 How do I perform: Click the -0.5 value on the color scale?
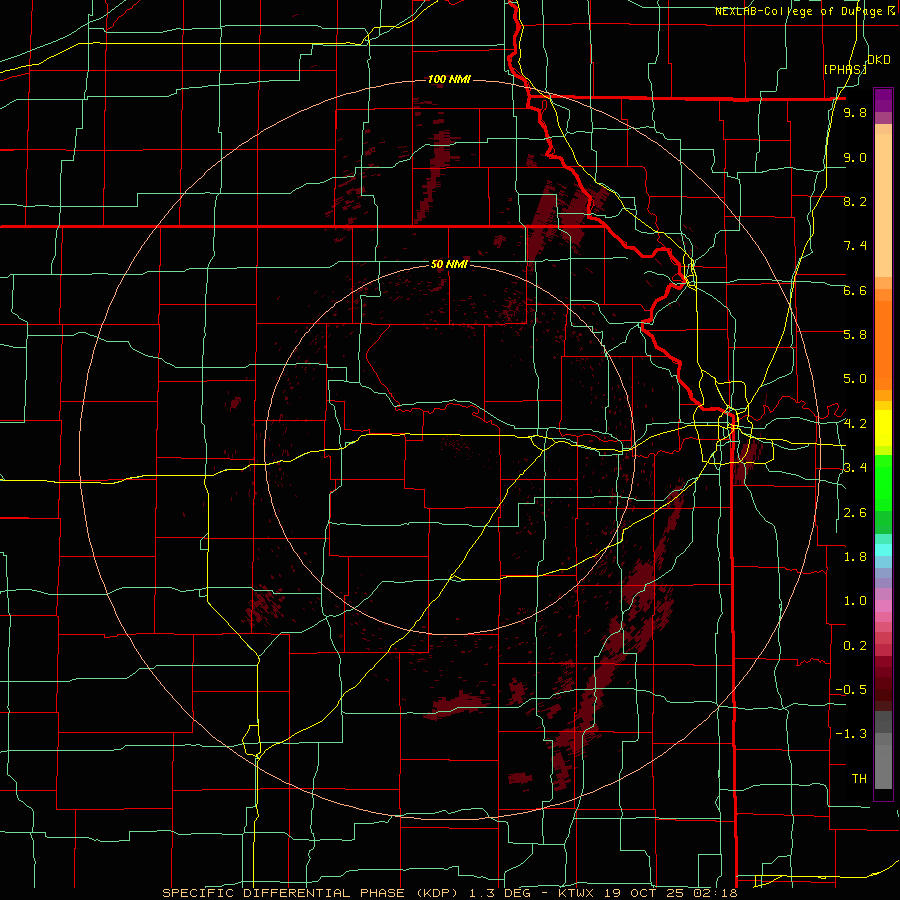point(851,690)
